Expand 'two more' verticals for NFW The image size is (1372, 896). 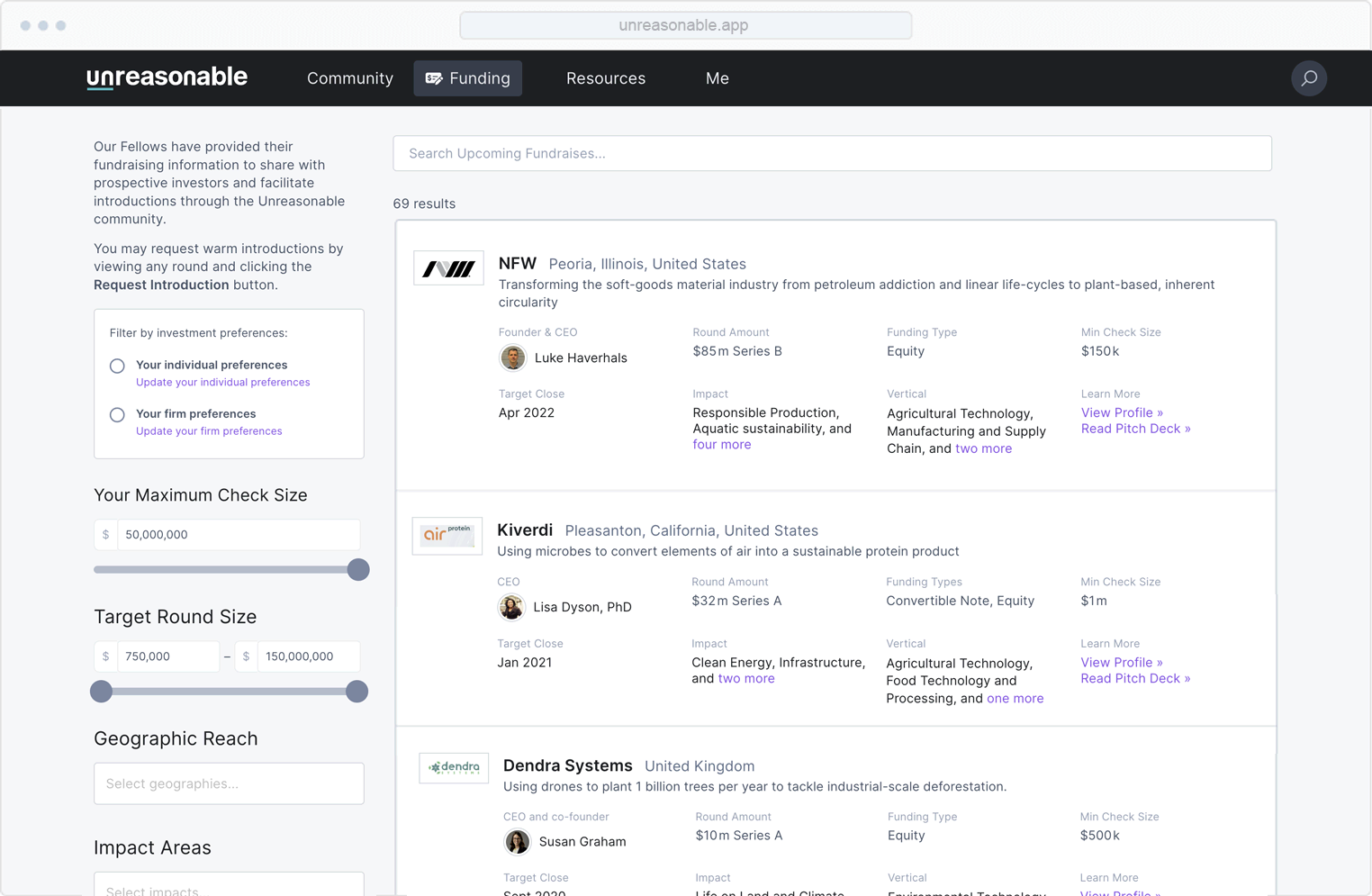click(x=983, y=448)
